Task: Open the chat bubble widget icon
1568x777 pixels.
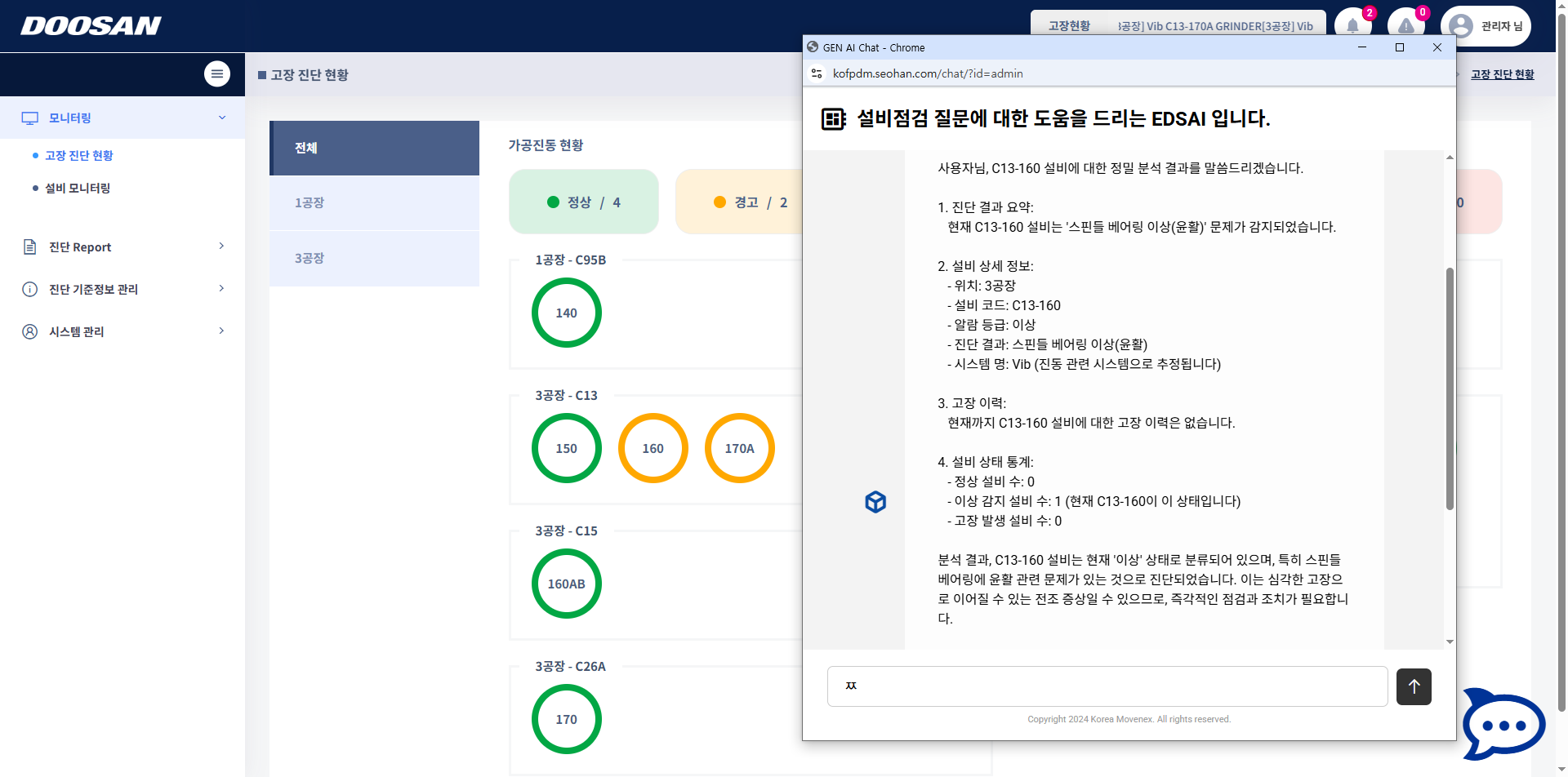Action: (1502, 724)
